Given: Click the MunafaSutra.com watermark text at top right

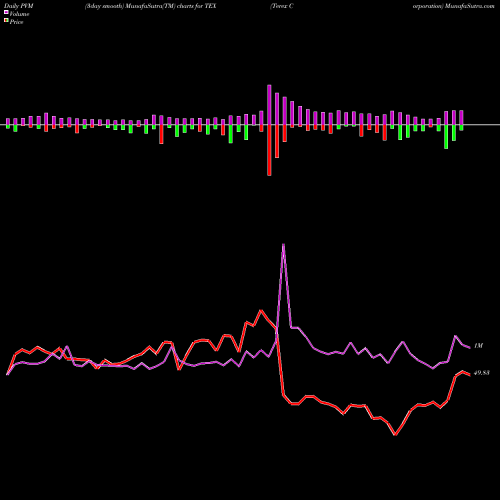Looking at the screenshot, I should click(470, 6).
